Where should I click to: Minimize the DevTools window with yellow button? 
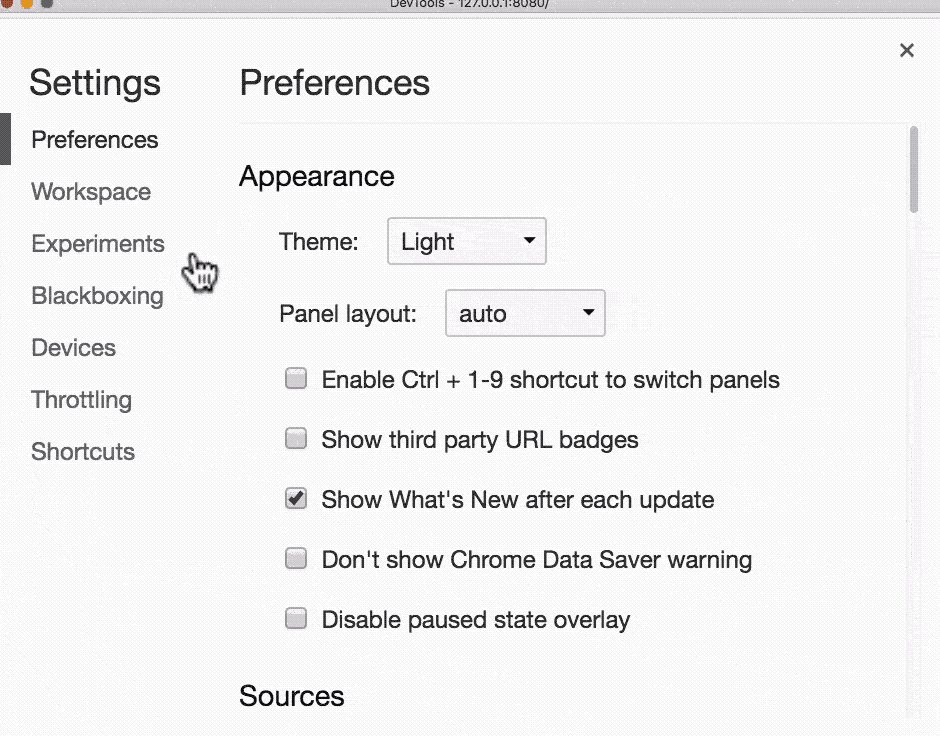(27, 3)
